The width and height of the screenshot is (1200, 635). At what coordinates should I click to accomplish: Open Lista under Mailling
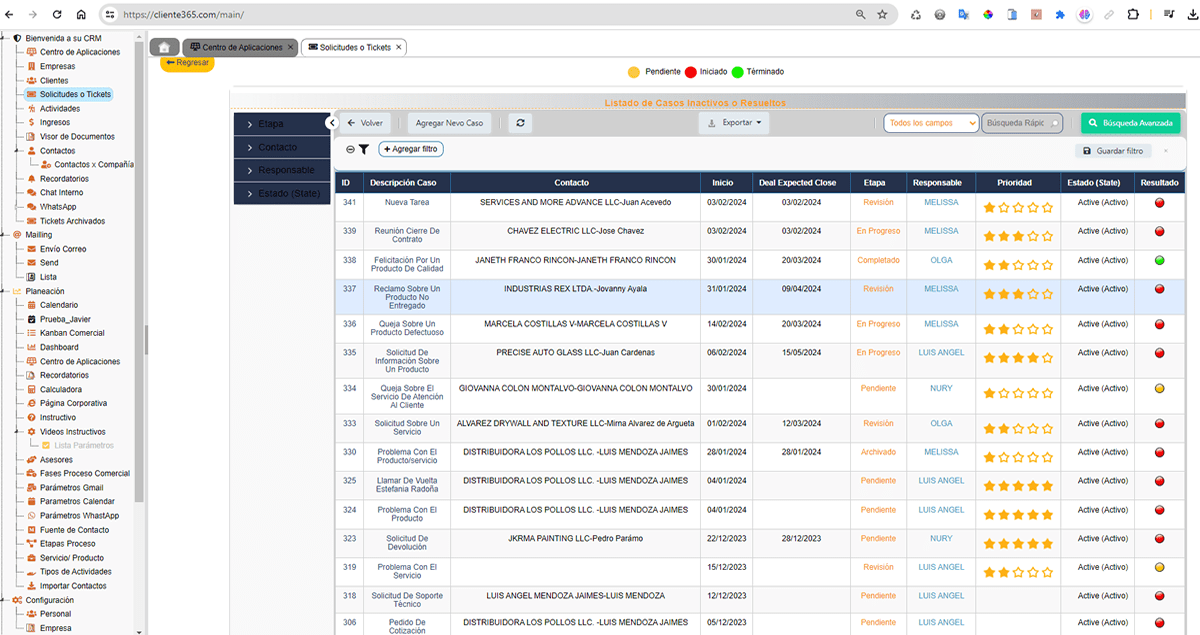pyautogui.click(x=48, y=277)
